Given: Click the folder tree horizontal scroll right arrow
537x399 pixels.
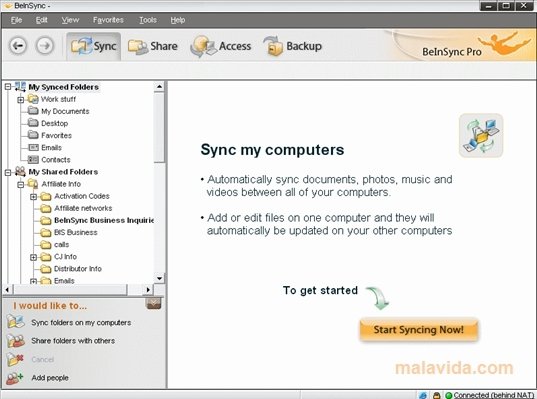Looking at the screenshot, I should [x=148, y=290].
